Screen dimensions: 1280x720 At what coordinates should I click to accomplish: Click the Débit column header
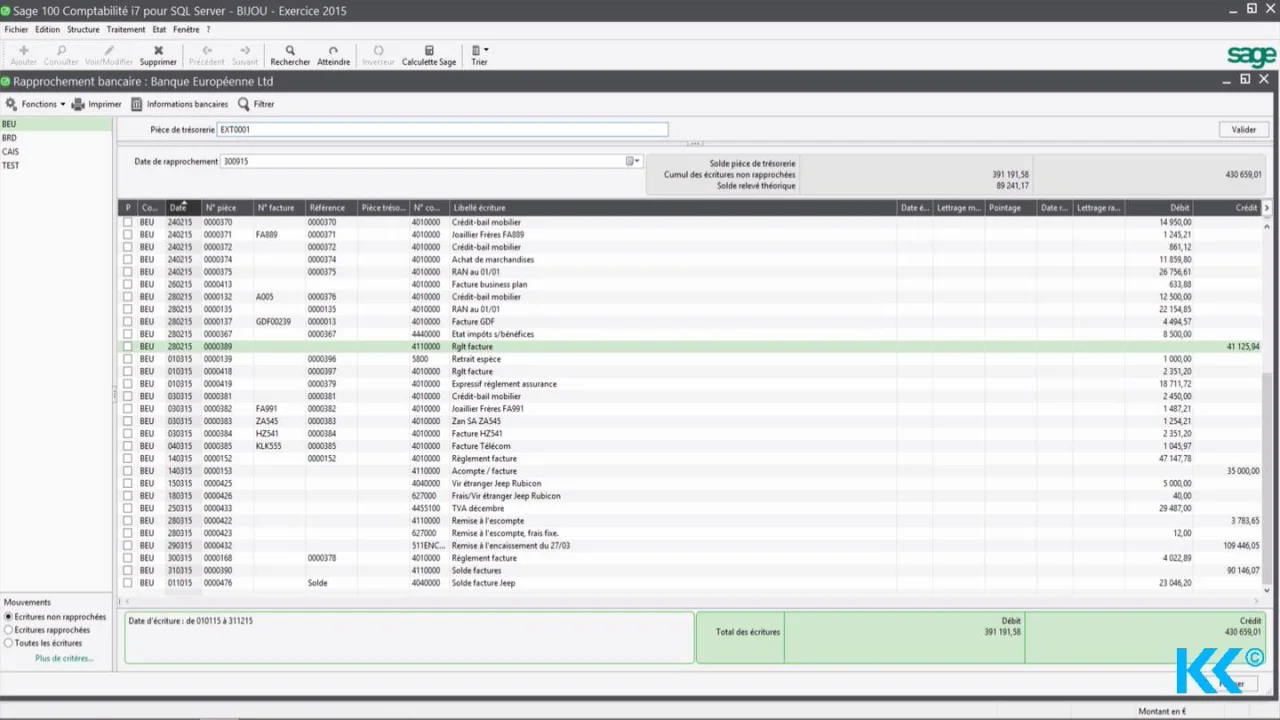pyautogui.click(x=1159, y=208)
